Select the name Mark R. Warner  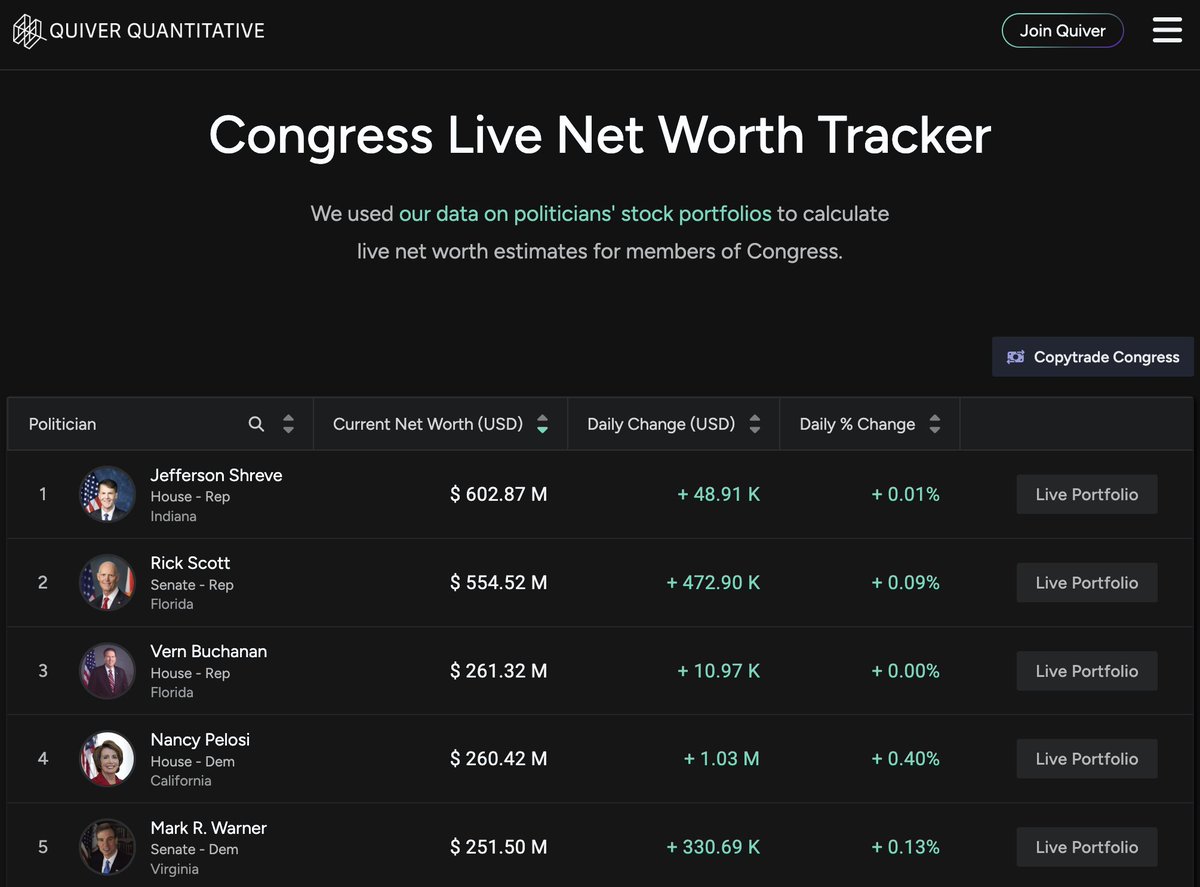click(208, 828)
